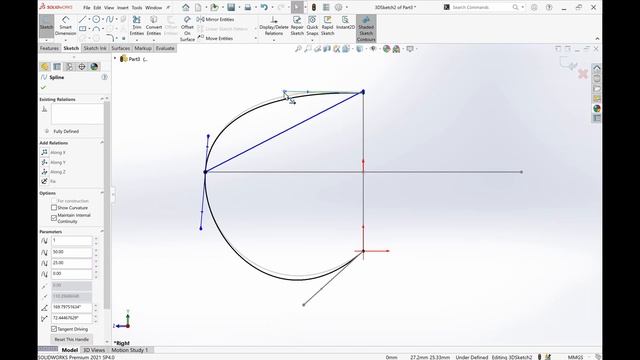The image size is (640, 360).
Task: Open DimXpertManager tab icon
Action: tap(82, 67)
